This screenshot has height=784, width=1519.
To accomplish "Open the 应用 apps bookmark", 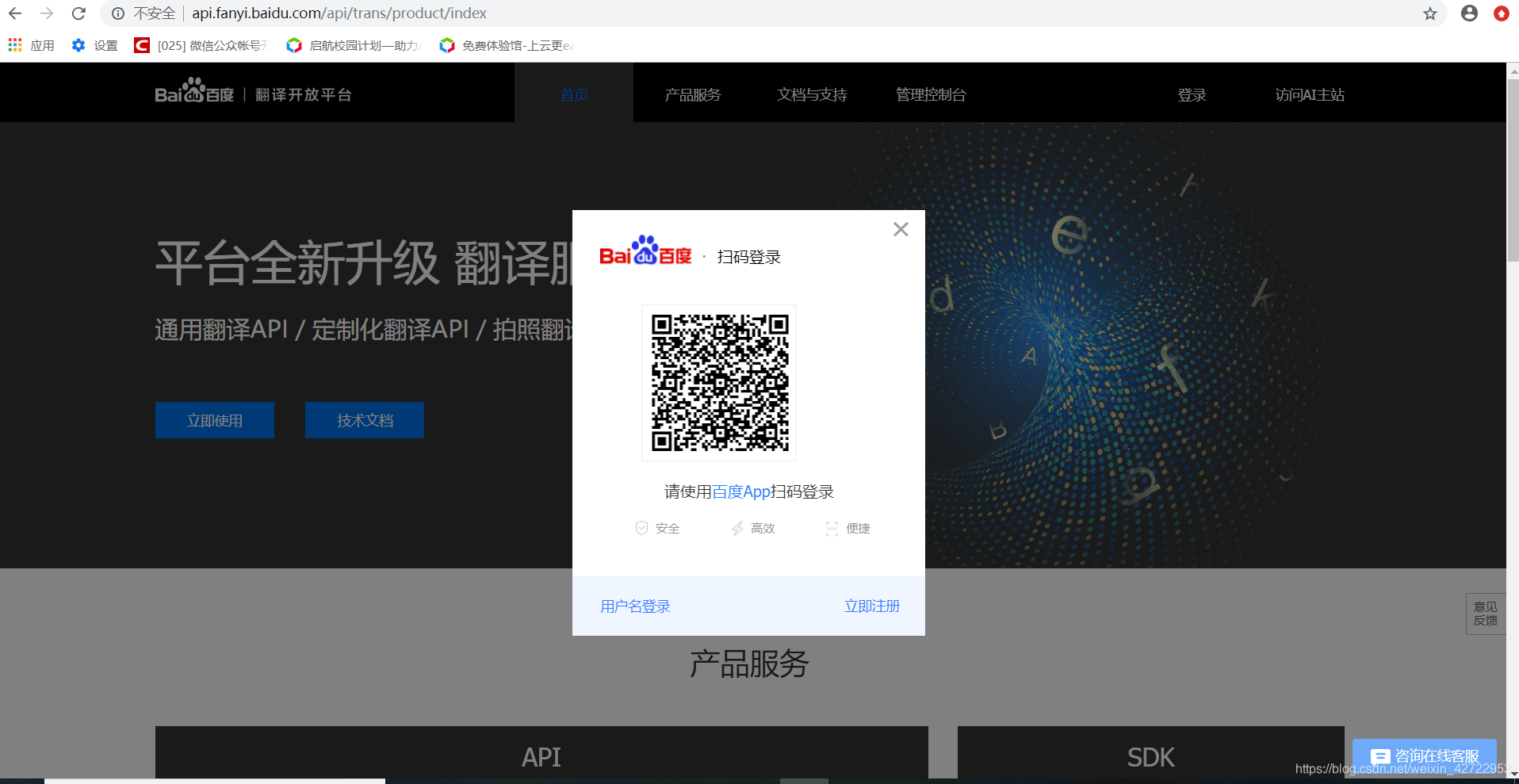I will (31, 45).
